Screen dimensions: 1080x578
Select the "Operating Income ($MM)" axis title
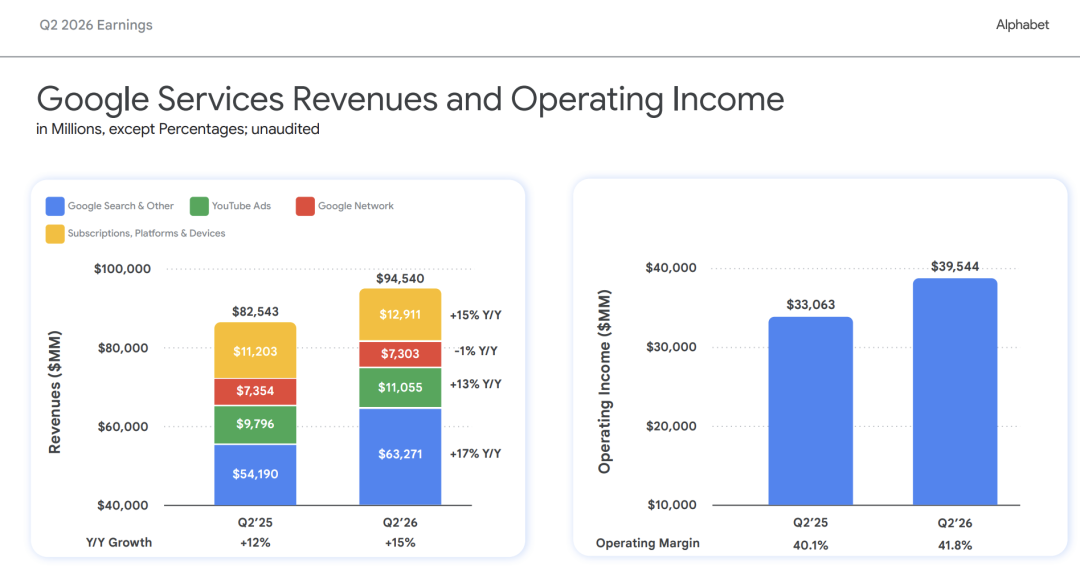pyautogui.click(x=604, y=382)
